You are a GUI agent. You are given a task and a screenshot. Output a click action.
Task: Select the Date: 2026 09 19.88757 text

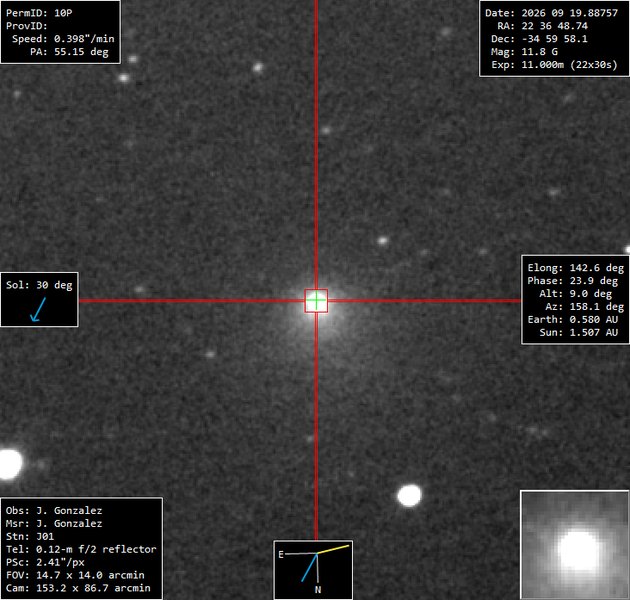(551, 13)
